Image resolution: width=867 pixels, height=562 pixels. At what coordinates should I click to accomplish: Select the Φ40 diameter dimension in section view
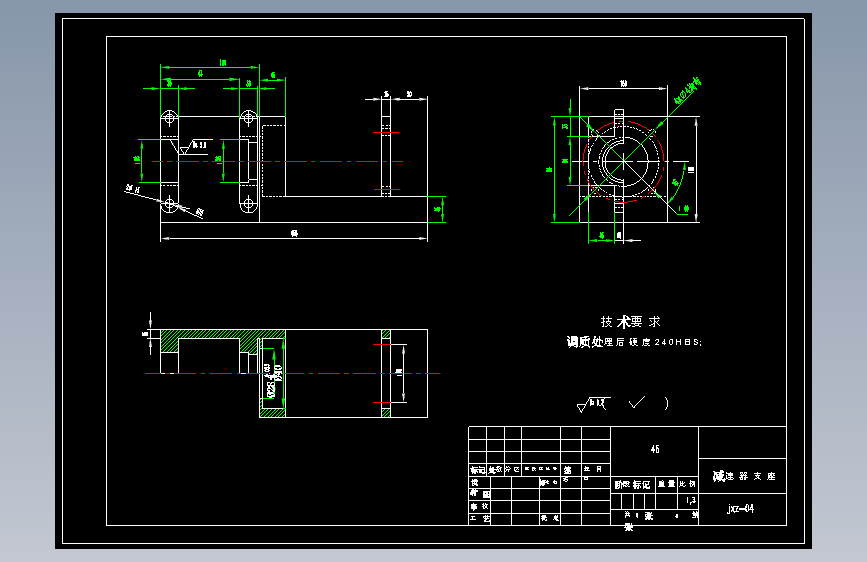click(x=280, y=373)
